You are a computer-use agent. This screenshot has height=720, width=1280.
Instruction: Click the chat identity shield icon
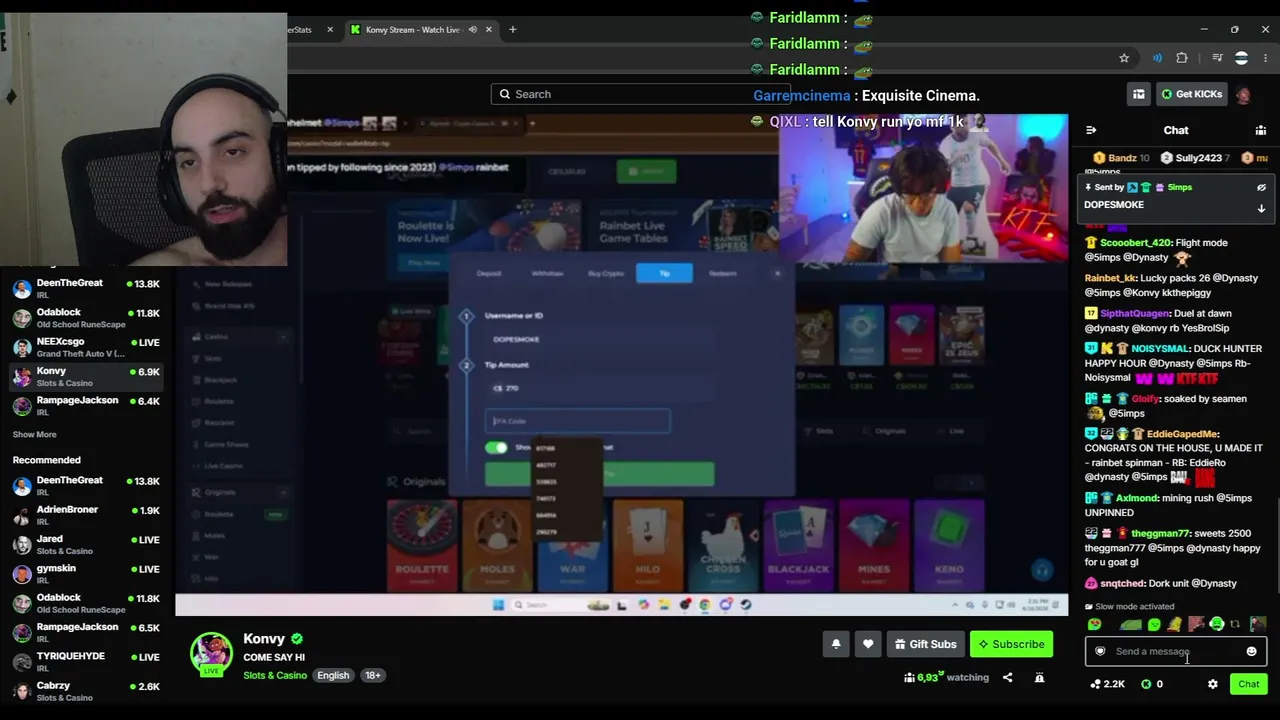coord(1100,652)
